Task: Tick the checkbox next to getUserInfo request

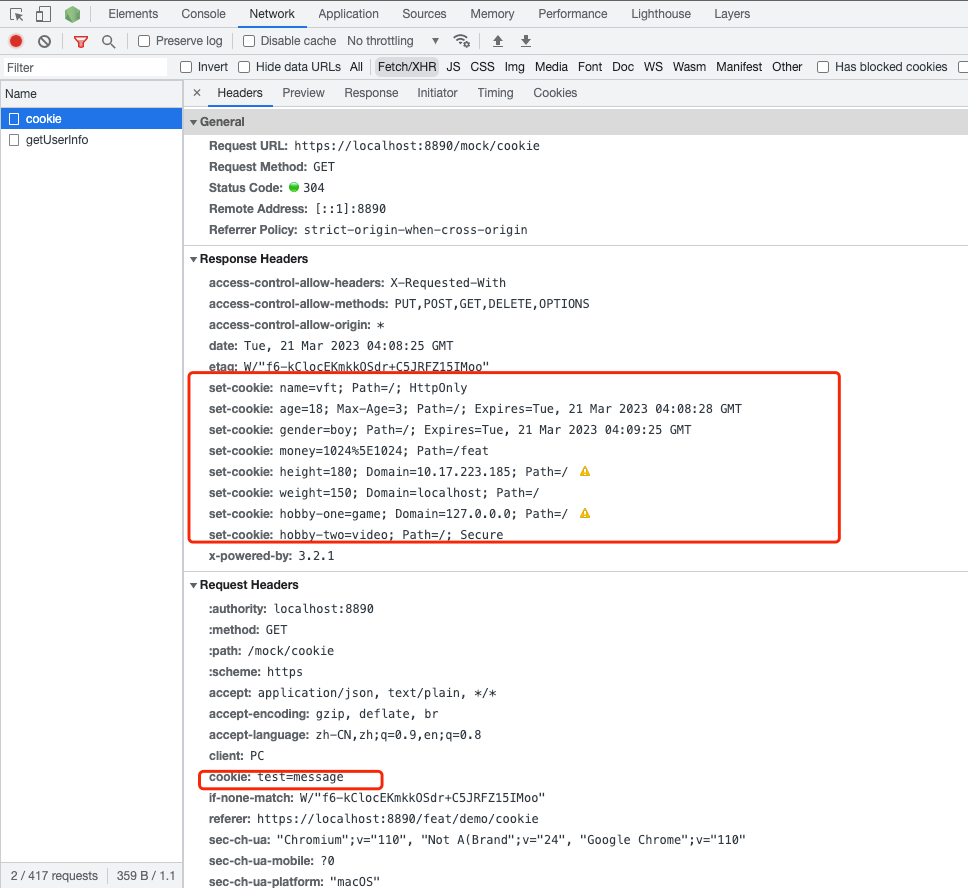Action: pyautogui.click(x=14, y=140)
